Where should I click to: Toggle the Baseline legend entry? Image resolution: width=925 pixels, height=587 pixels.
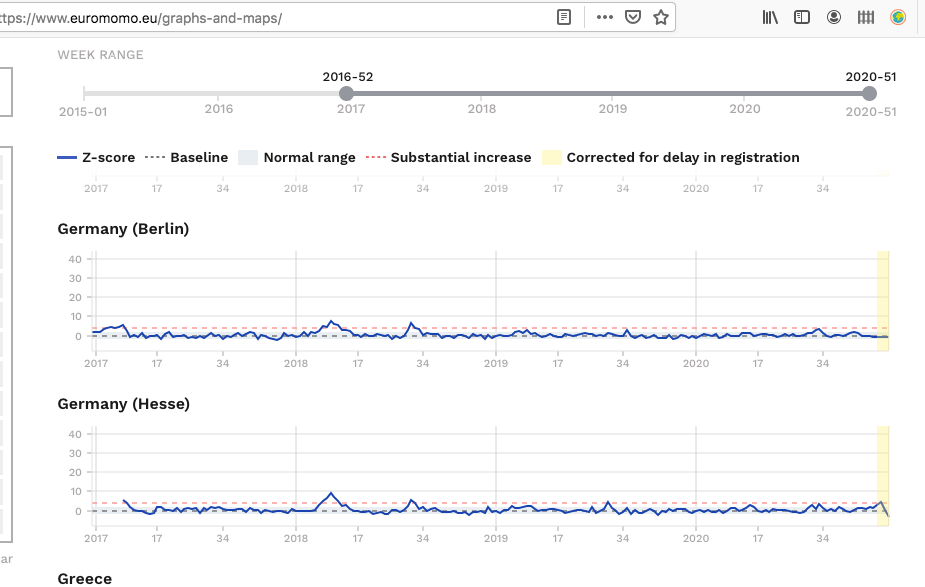tap(186, 157)
